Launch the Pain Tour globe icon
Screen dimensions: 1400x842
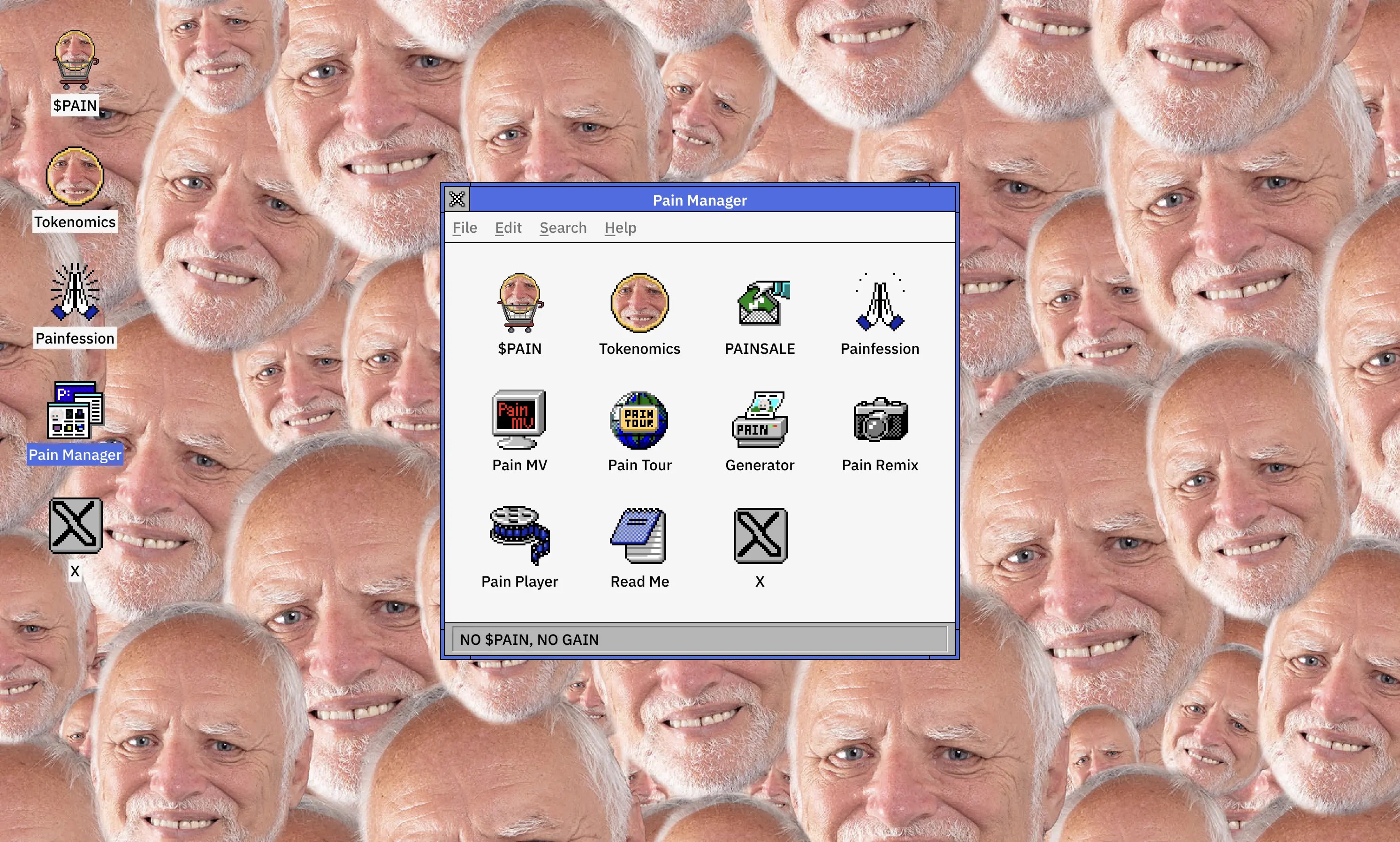pos(639,421)
